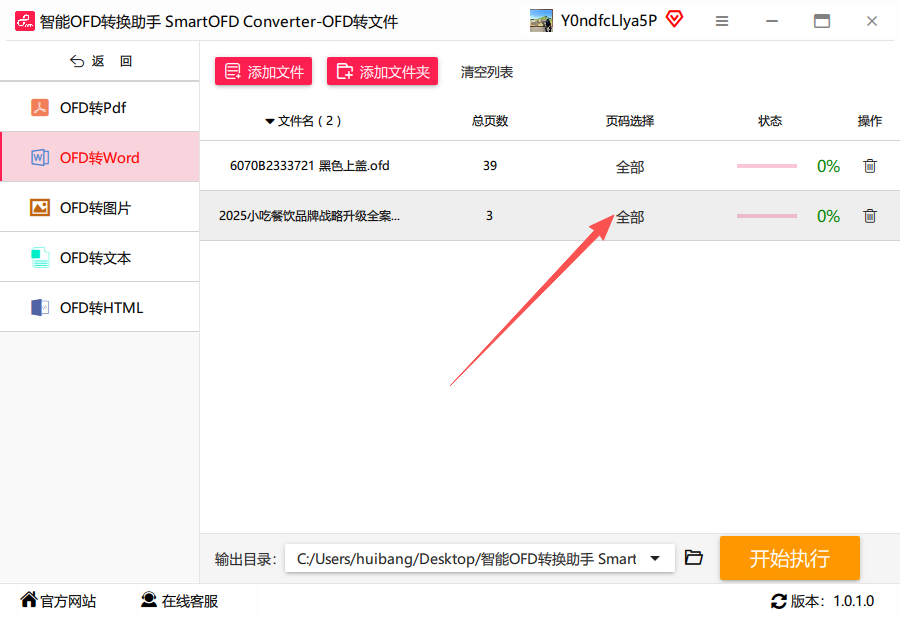Screen dimensions: 900x617
Task: Click the trash icon for 6070B2333721 file
Action: click(869, 166)
